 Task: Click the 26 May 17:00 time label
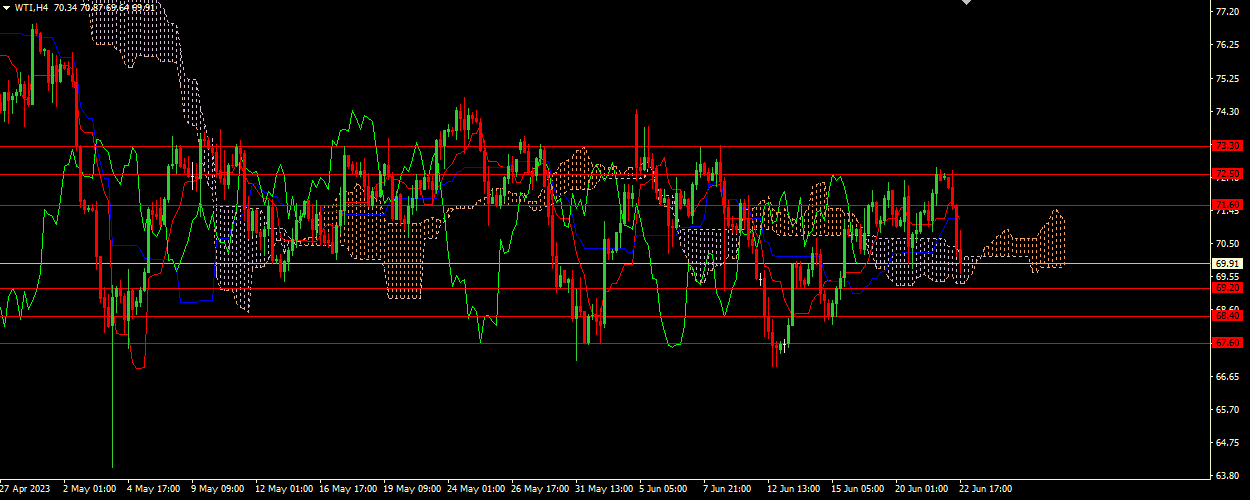pyautogui.click(x=541, y=489)
